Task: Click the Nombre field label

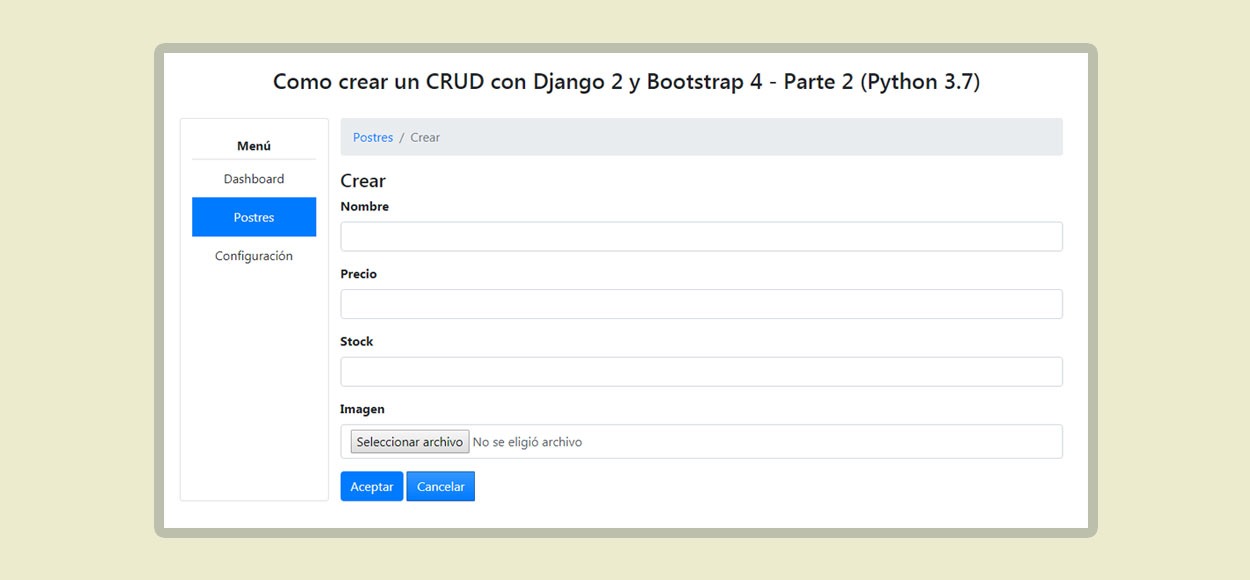Action: point(365,207)
